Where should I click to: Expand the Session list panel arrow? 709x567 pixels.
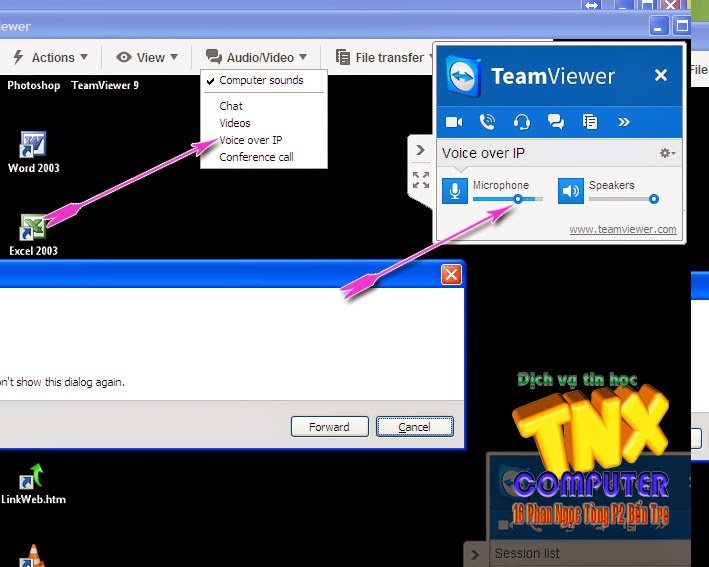coord(475,554)
